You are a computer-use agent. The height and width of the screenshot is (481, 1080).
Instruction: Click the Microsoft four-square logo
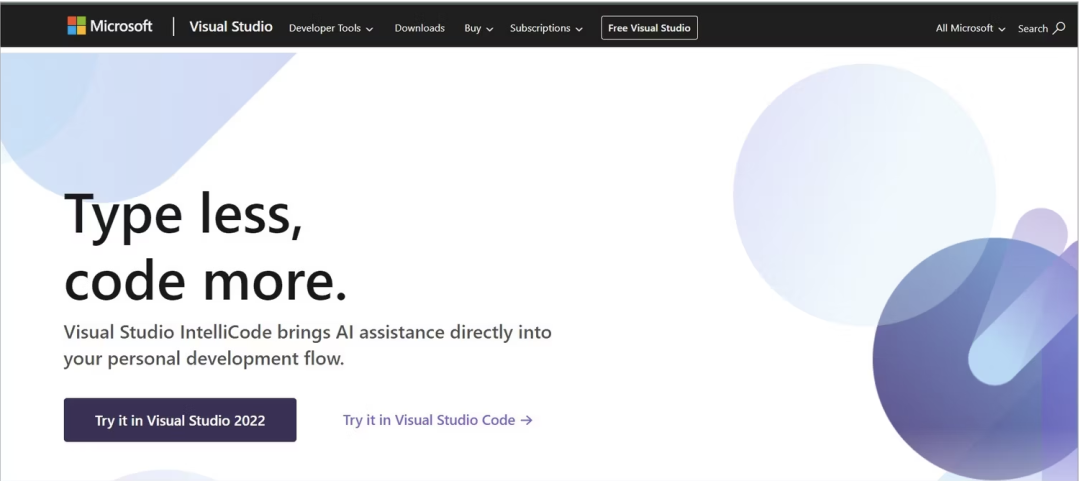pyautogui.click(x=76, y=26)
